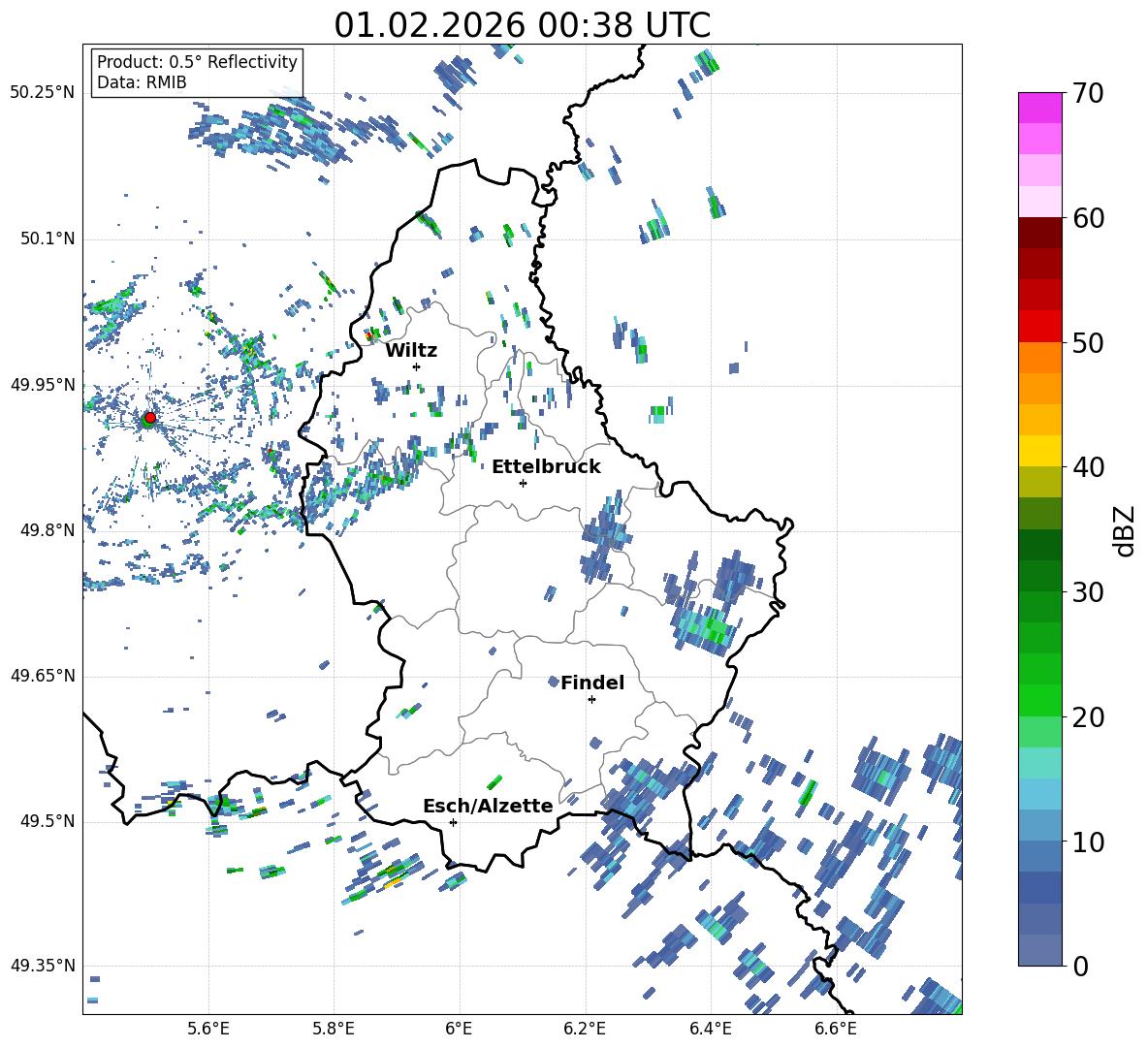Click the yellow colorbar swatch above 40
This screenshot has height=1048, width=1148.
(1039, 451)
